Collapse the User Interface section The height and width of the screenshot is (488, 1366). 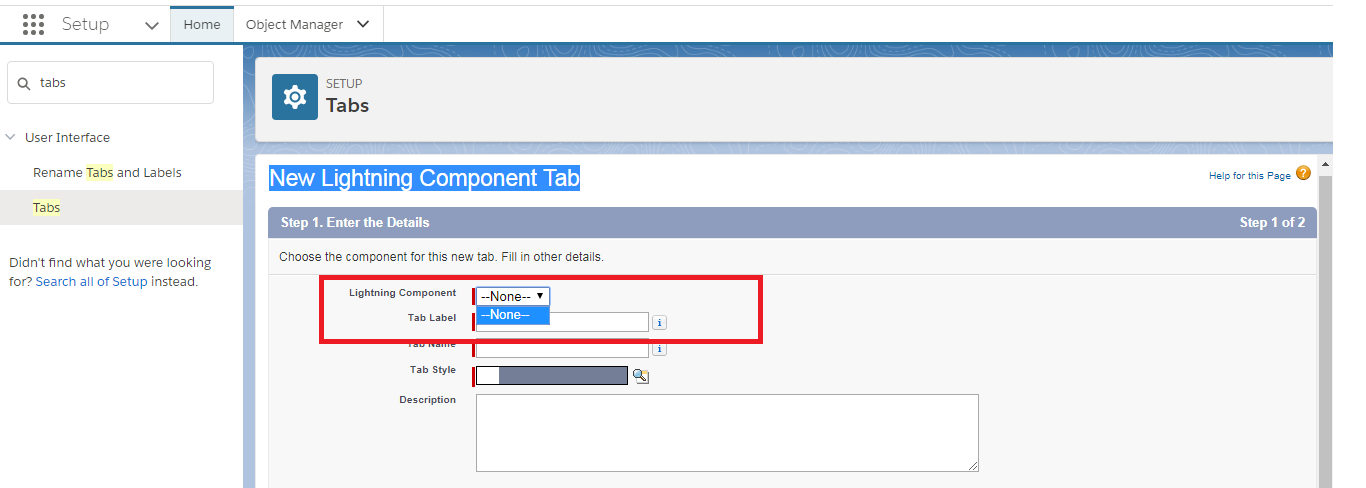(11, 138)
